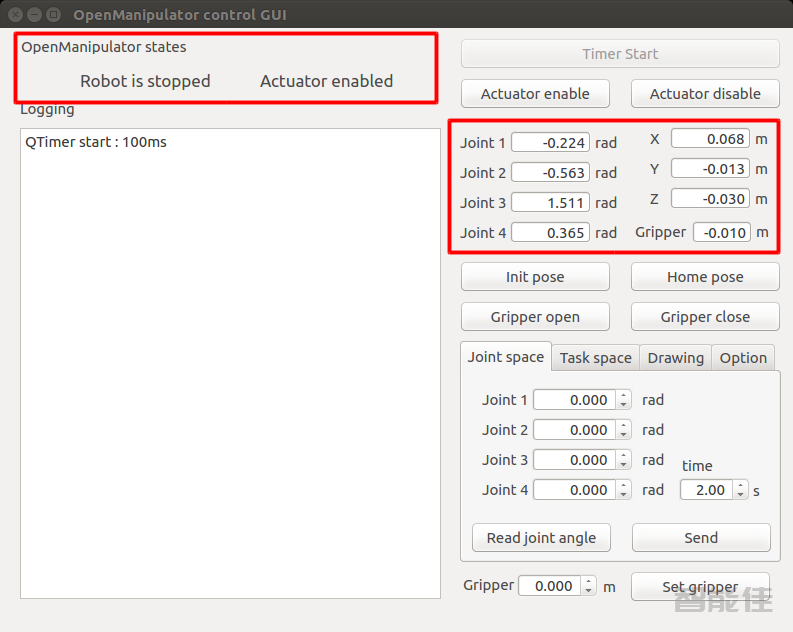Click the 'OpenManipulator states' group label

(104, 47)
